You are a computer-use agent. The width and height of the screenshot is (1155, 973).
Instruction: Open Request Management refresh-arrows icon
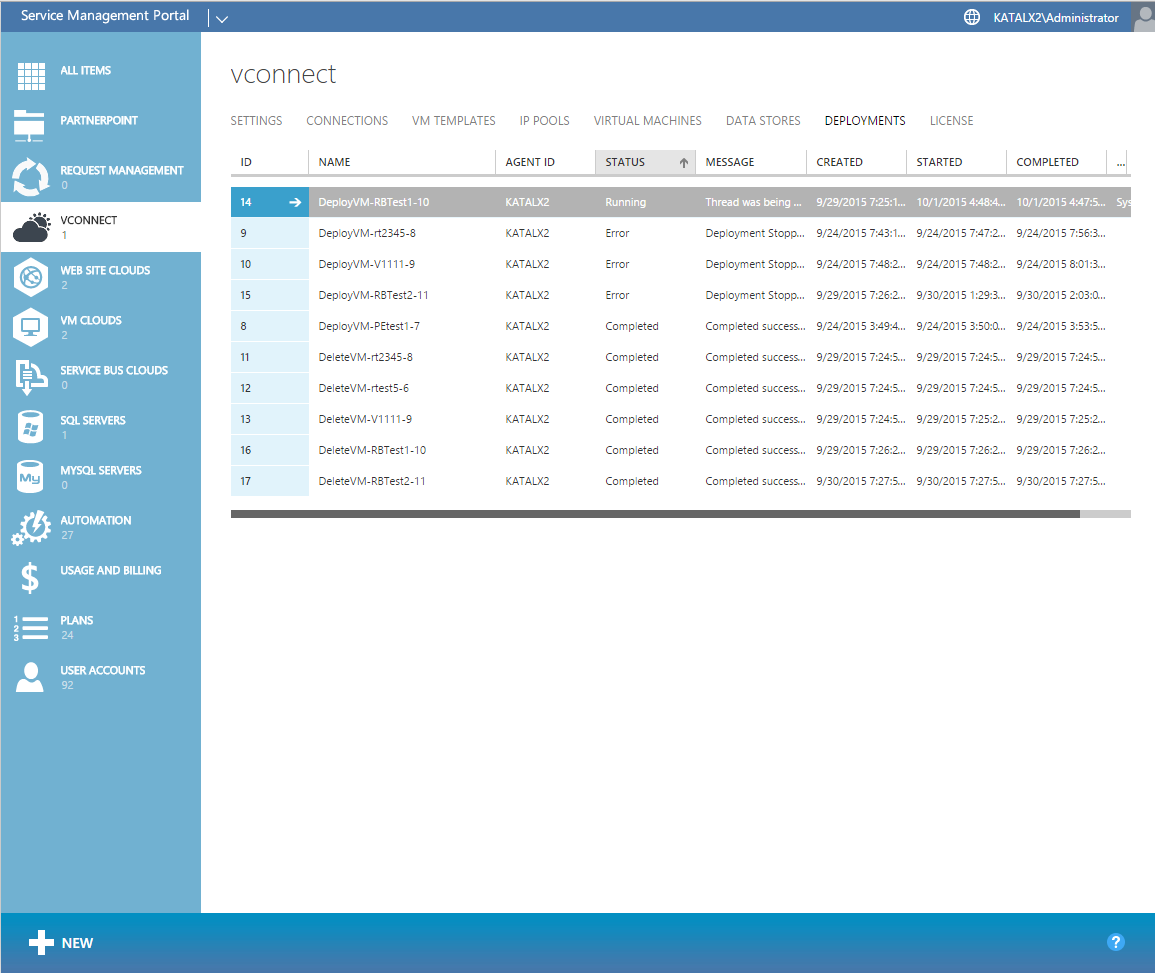pyautogui.click(x=30, y=177)
